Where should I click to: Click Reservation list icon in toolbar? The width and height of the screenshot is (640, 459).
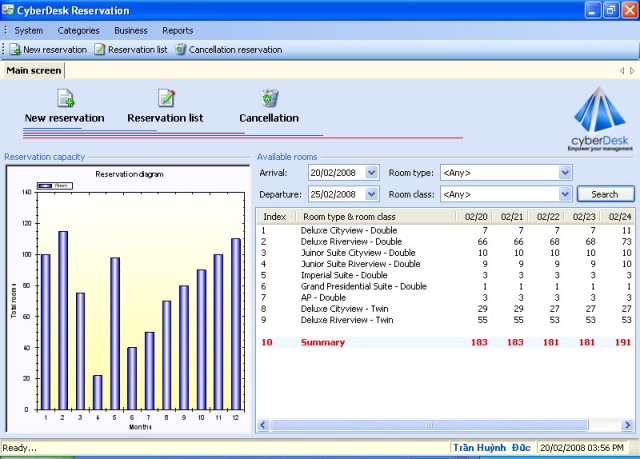coord(100,49)
